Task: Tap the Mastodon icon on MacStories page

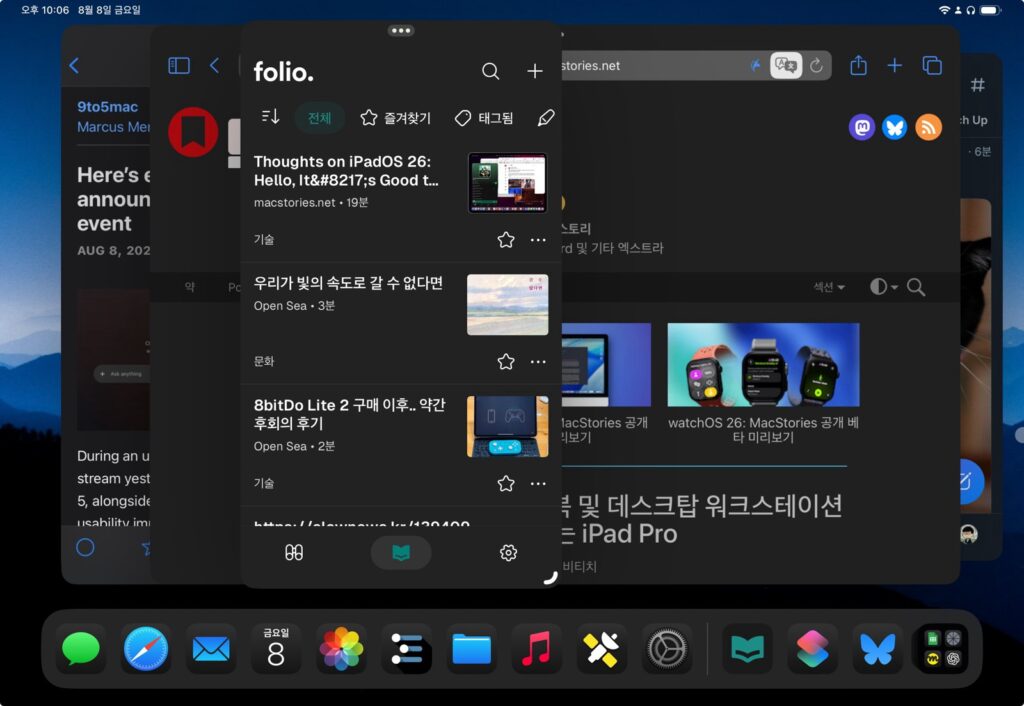Action: pyautogui.click(x=861, y=127)
